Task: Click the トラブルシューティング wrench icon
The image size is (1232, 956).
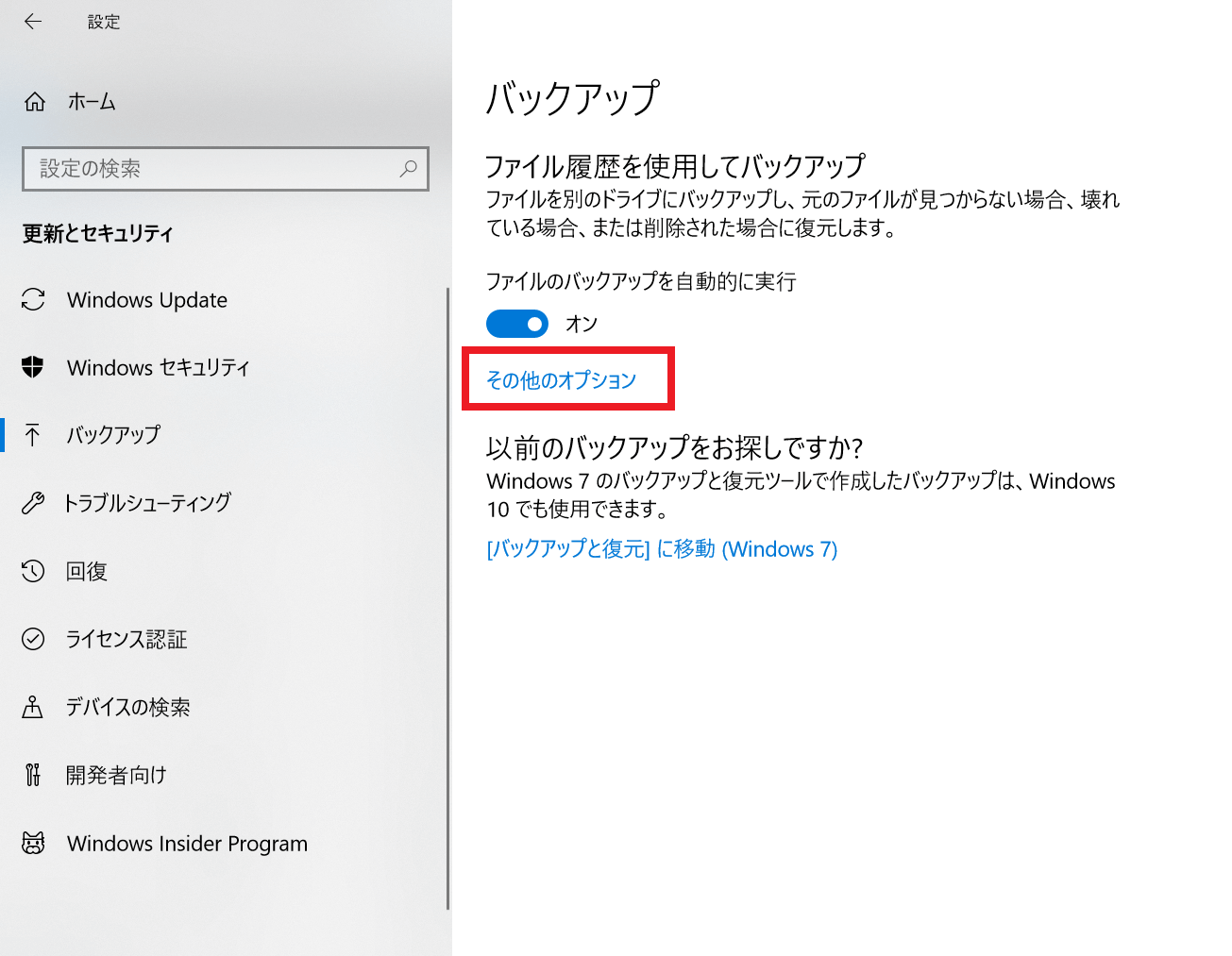Action: 33,503
